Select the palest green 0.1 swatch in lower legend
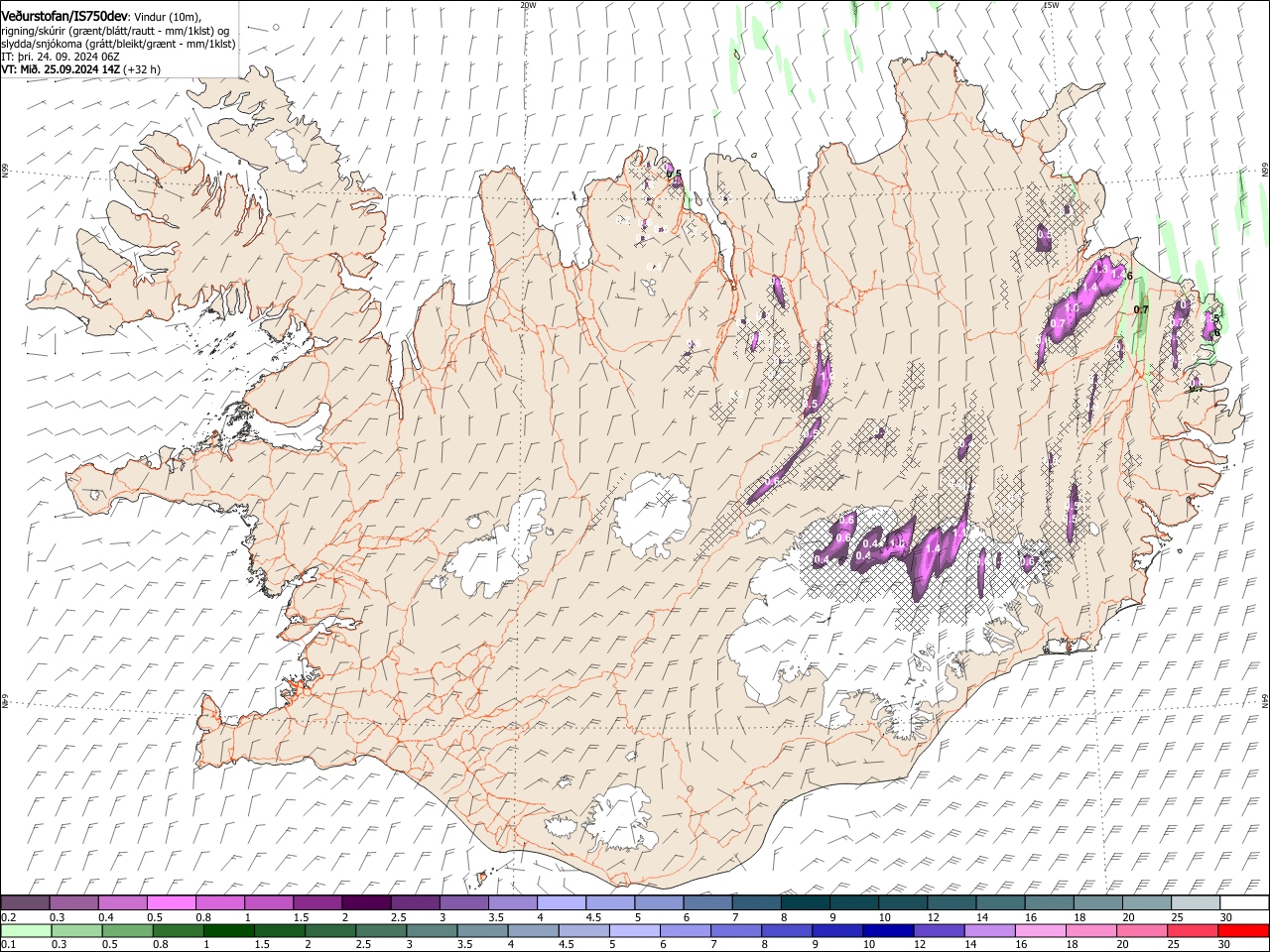1270x952 pixels. click(x=27, y=931)
